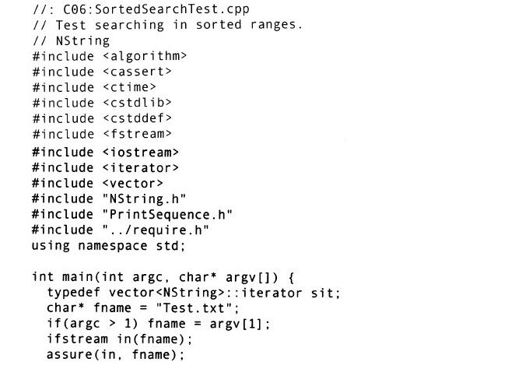Screen dimensions: 515x369
Task: Click the 'int main' function signature
Action: [x=163, y=277]
